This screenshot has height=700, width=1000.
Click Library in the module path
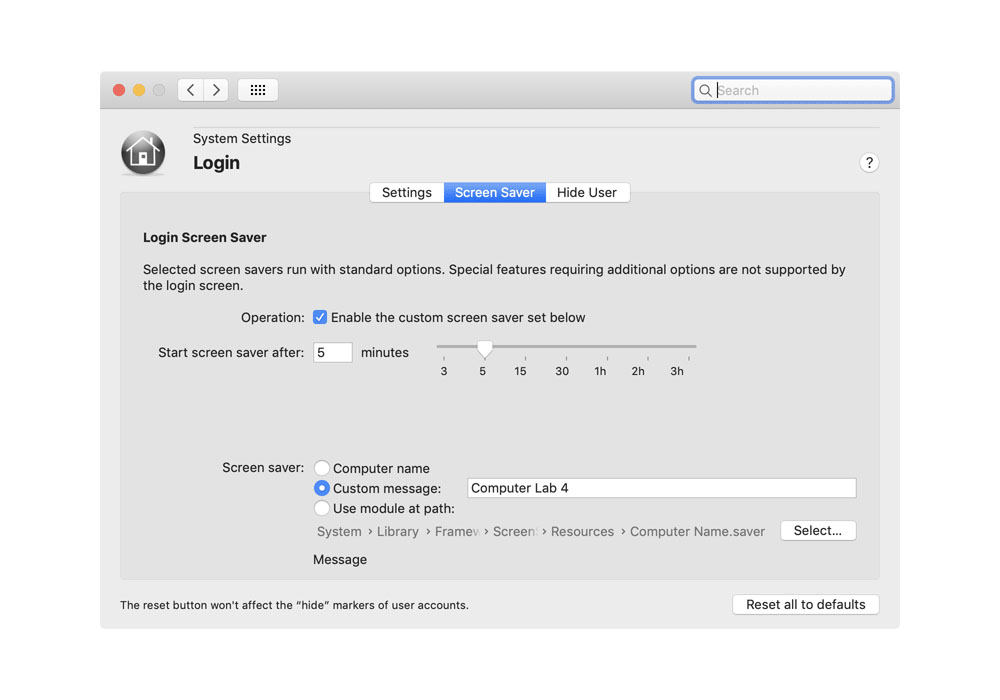pos(397,532)
